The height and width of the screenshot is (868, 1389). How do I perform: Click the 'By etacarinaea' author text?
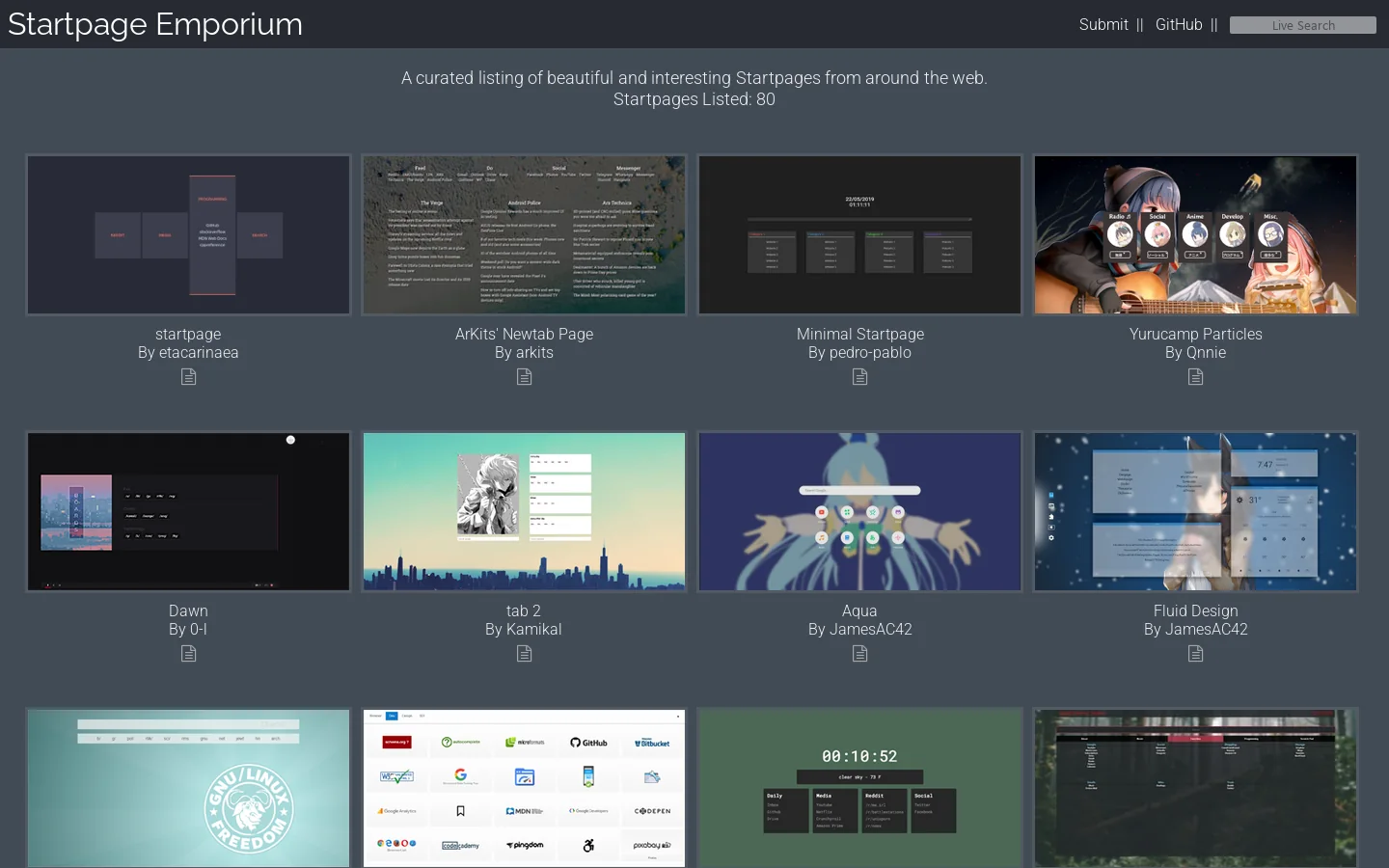click(188, 352)
